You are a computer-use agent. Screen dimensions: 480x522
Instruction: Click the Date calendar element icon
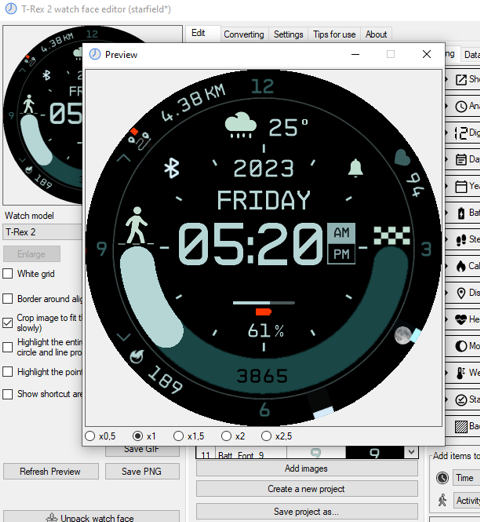[x=461, y=160]
